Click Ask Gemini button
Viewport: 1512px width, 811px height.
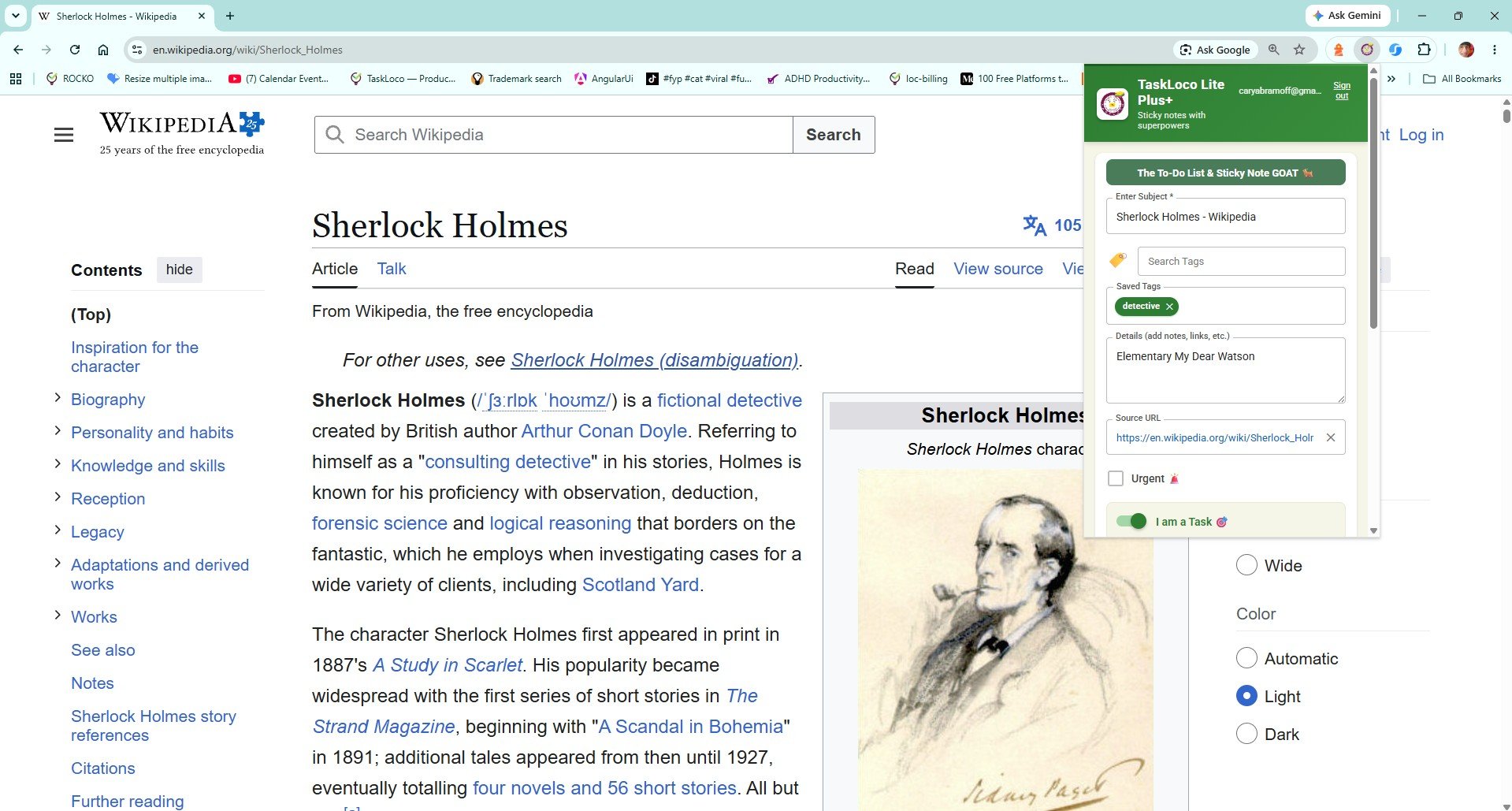click(1347, 16)
